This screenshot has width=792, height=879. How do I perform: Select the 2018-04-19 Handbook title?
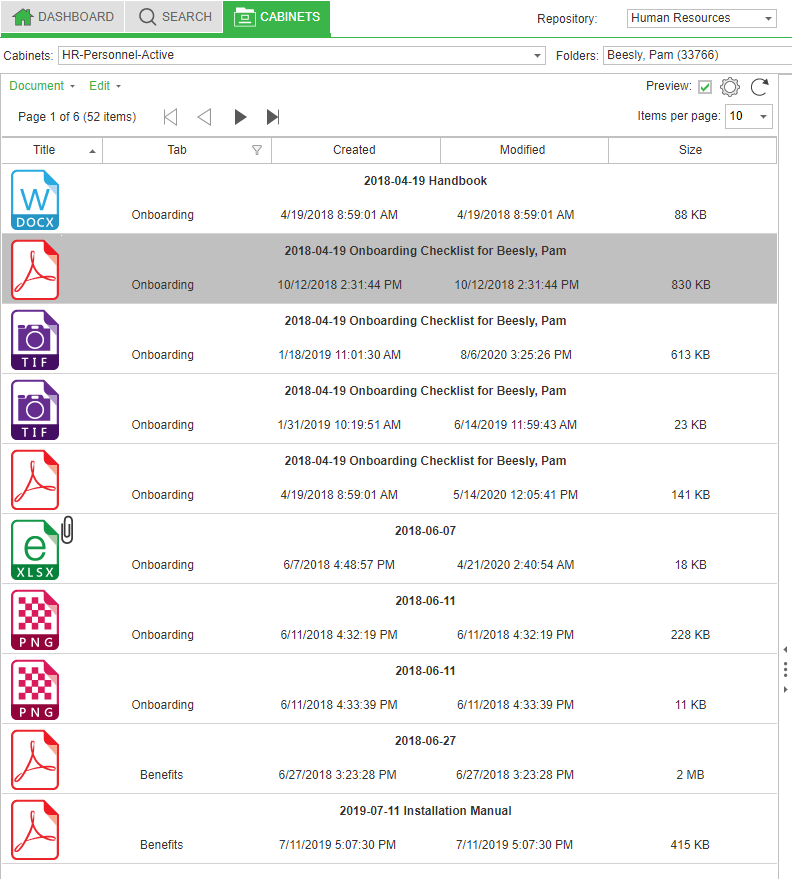click(425, 181)
